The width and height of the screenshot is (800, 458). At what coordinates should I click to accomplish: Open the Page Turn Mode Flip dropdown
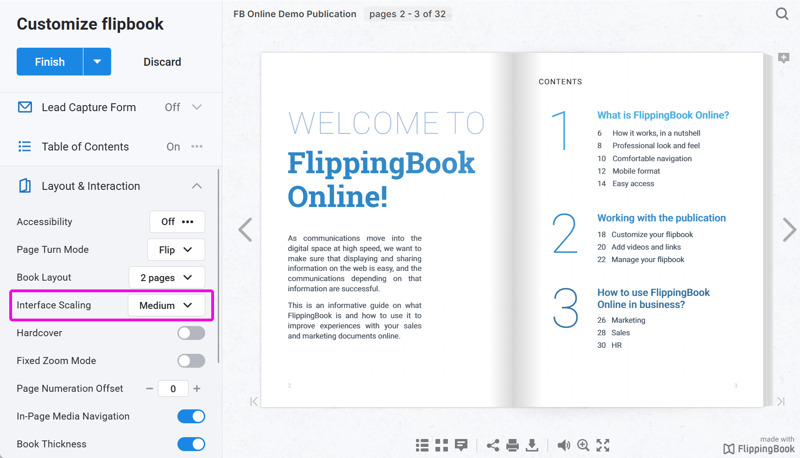click(x=176, y=249)
